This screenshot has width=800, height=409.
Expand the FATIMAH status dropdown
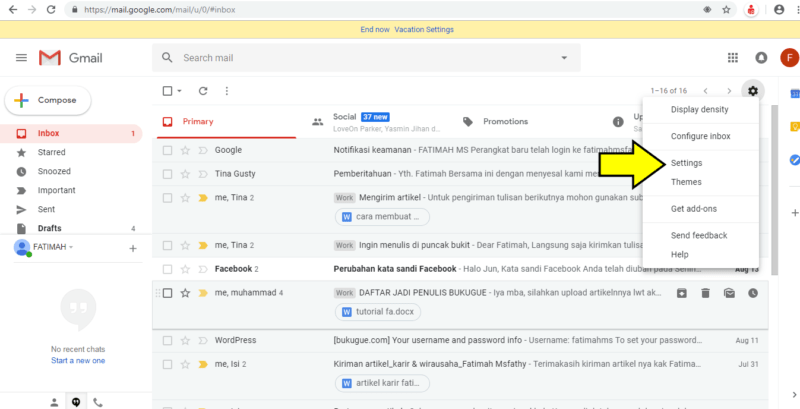(71, 247)
